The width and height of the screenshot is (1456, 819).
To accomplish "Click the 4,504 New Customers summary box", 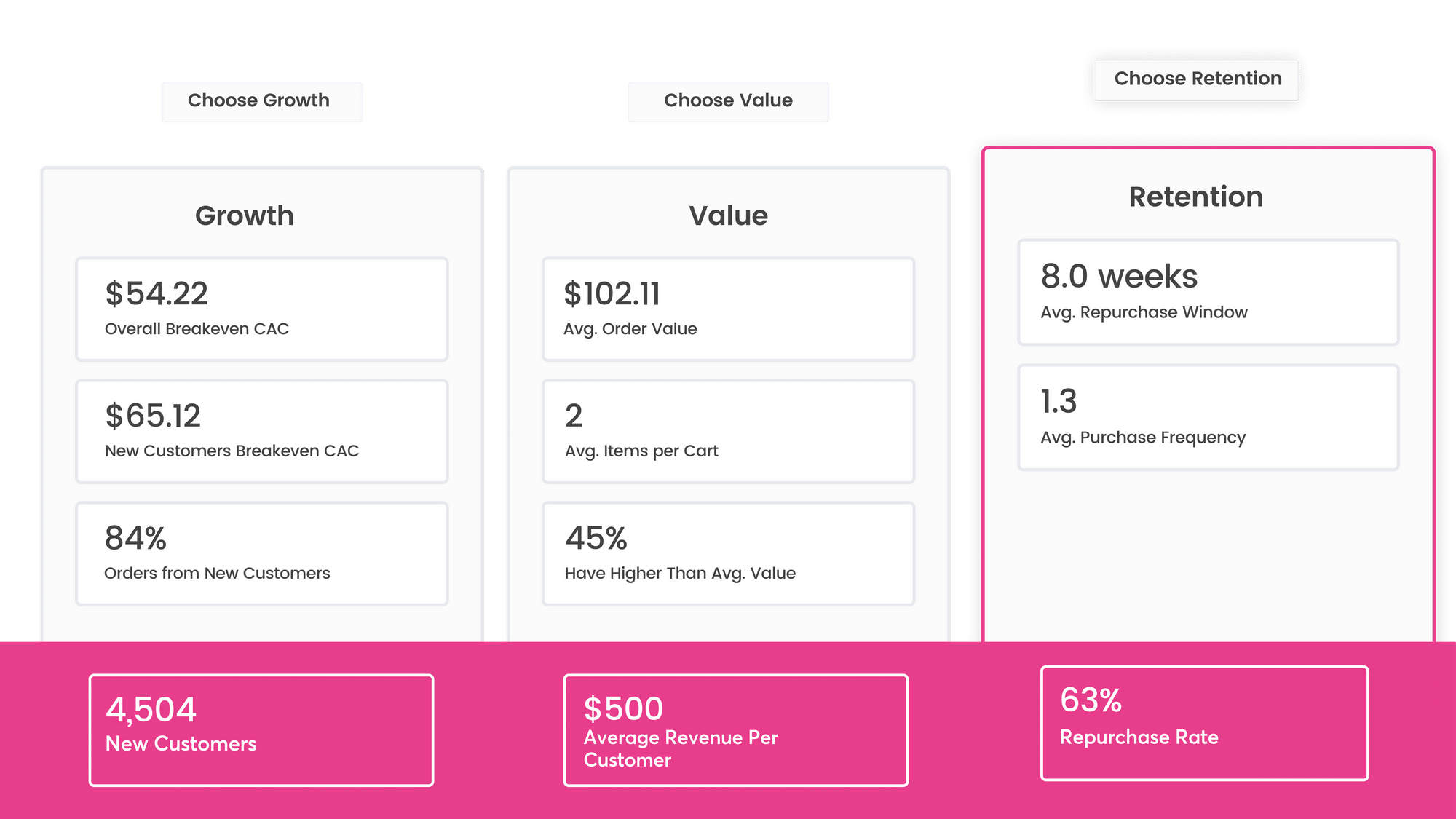I will (x=261, y=729).
